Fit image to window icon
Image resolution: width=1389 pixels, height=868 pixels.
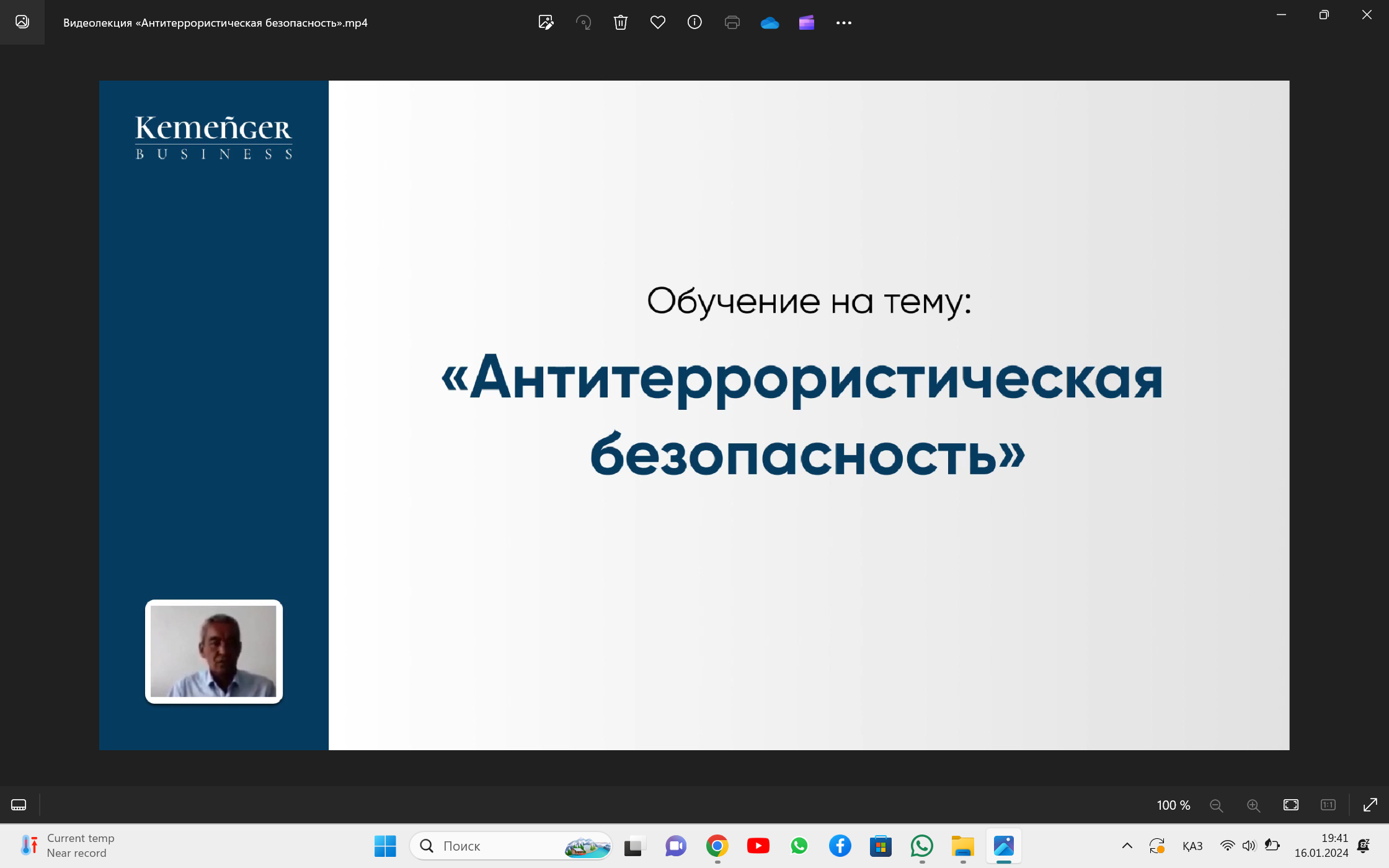(x=1291, y=805)
